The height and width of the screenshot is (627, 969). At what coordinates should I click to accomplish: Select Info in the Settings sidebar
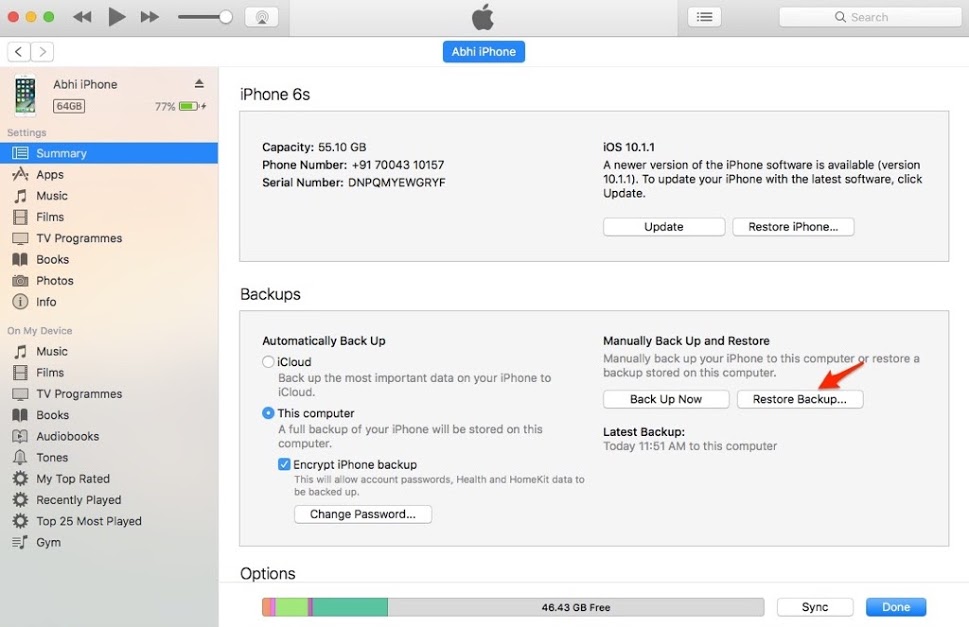(x=46, y=302)
